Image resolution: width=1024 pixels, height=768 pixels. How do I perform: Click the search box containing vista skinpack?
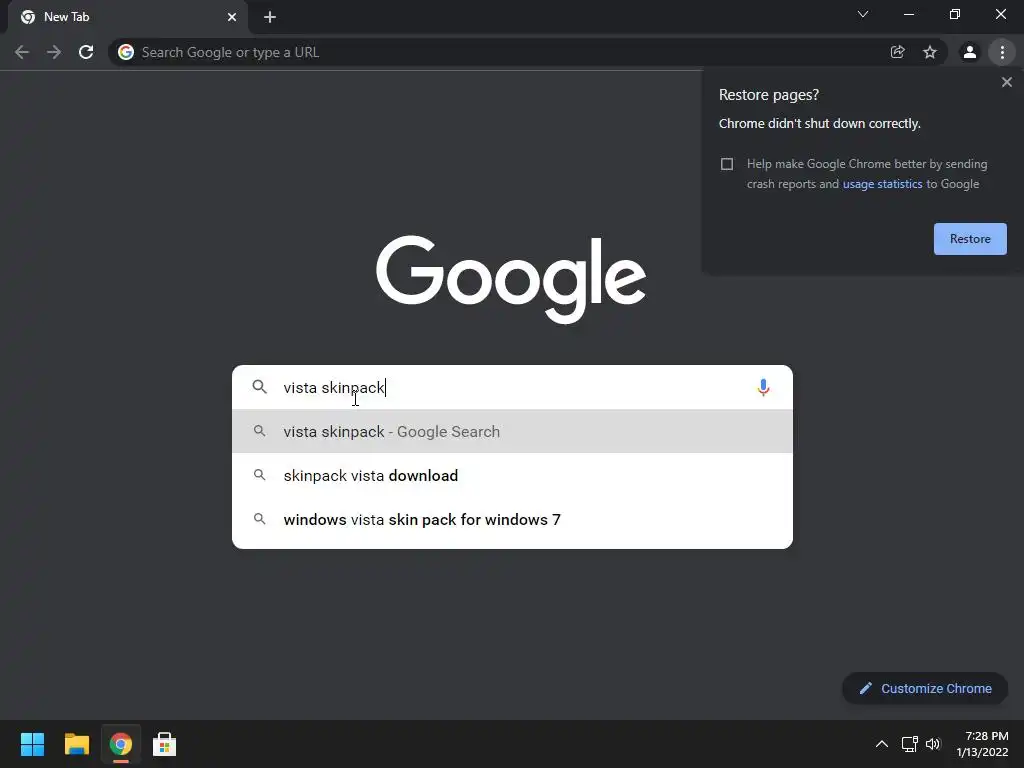[512, 387]
